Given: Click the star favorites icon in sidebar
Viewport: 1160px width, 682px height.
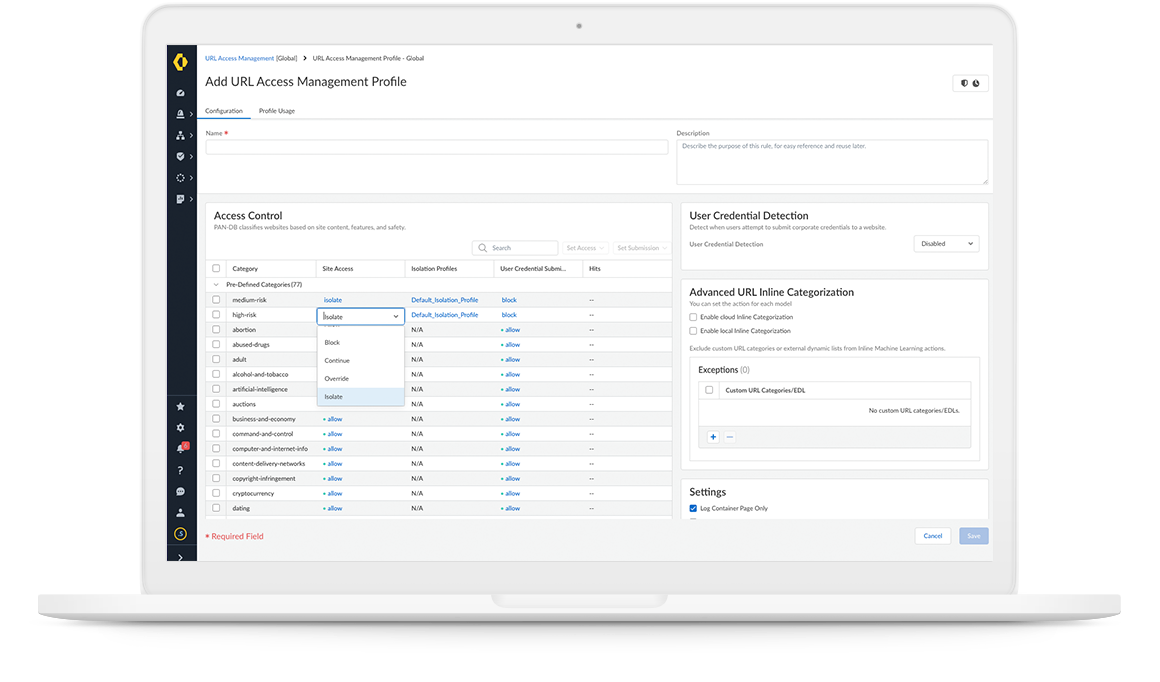Looking at the screenshot, I should 180,406.
